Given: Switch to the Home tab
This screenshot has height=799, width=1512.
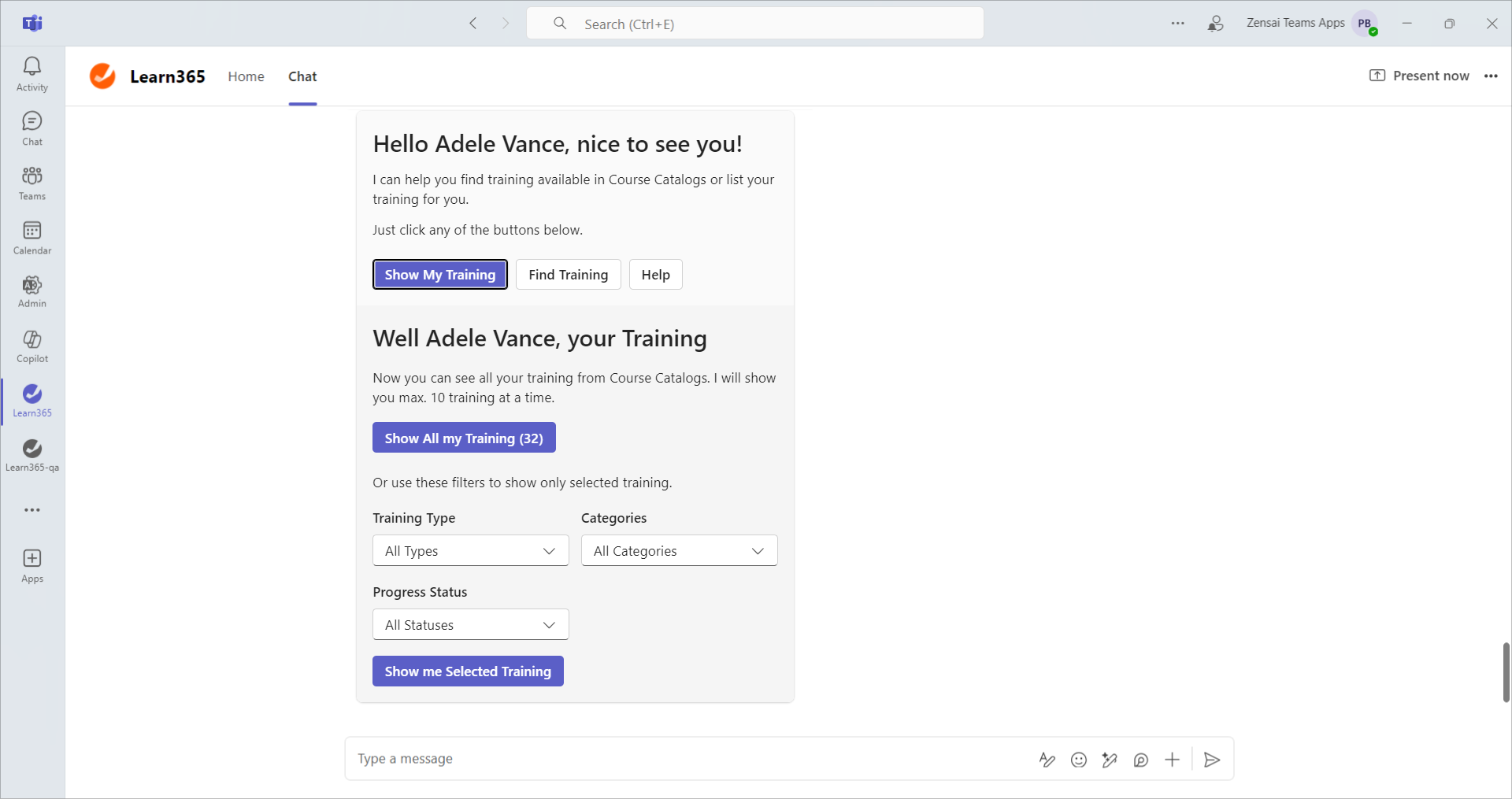Looking at the screenshot, I should [x=246, y=76].
